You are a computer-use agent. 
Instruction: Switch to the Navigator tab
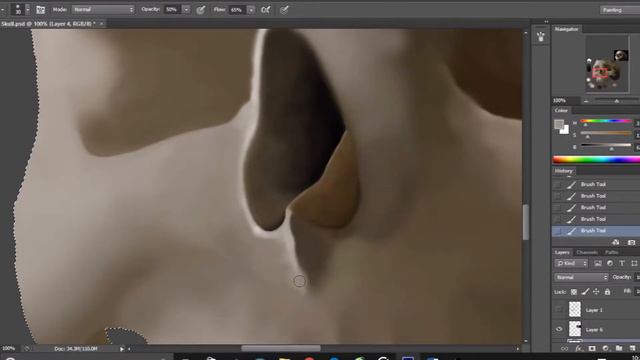click(x=566, y=29)
